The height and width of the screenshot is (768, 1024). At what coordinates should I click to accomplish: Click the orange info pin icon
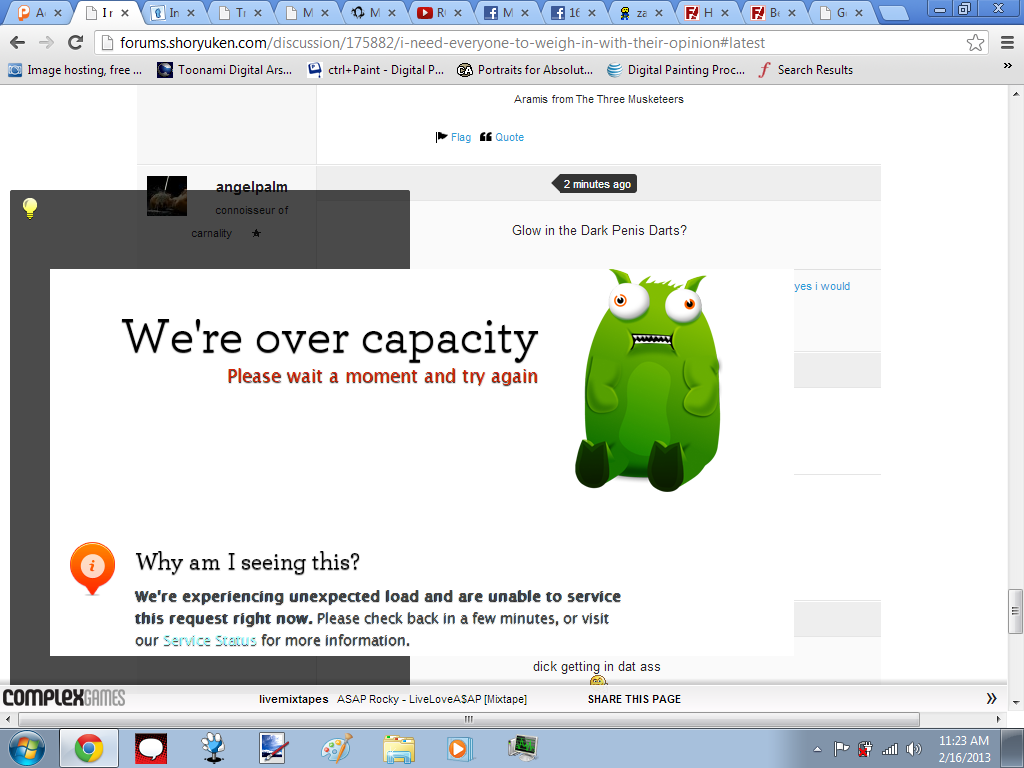click(x=92, y=568)
